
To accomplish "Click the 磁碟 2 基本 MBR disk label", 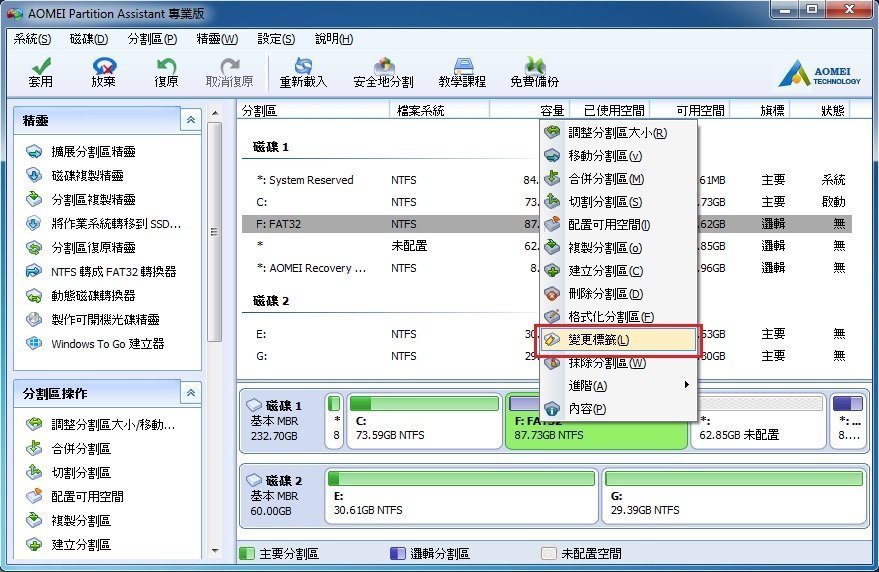I will tap(280, 496).
